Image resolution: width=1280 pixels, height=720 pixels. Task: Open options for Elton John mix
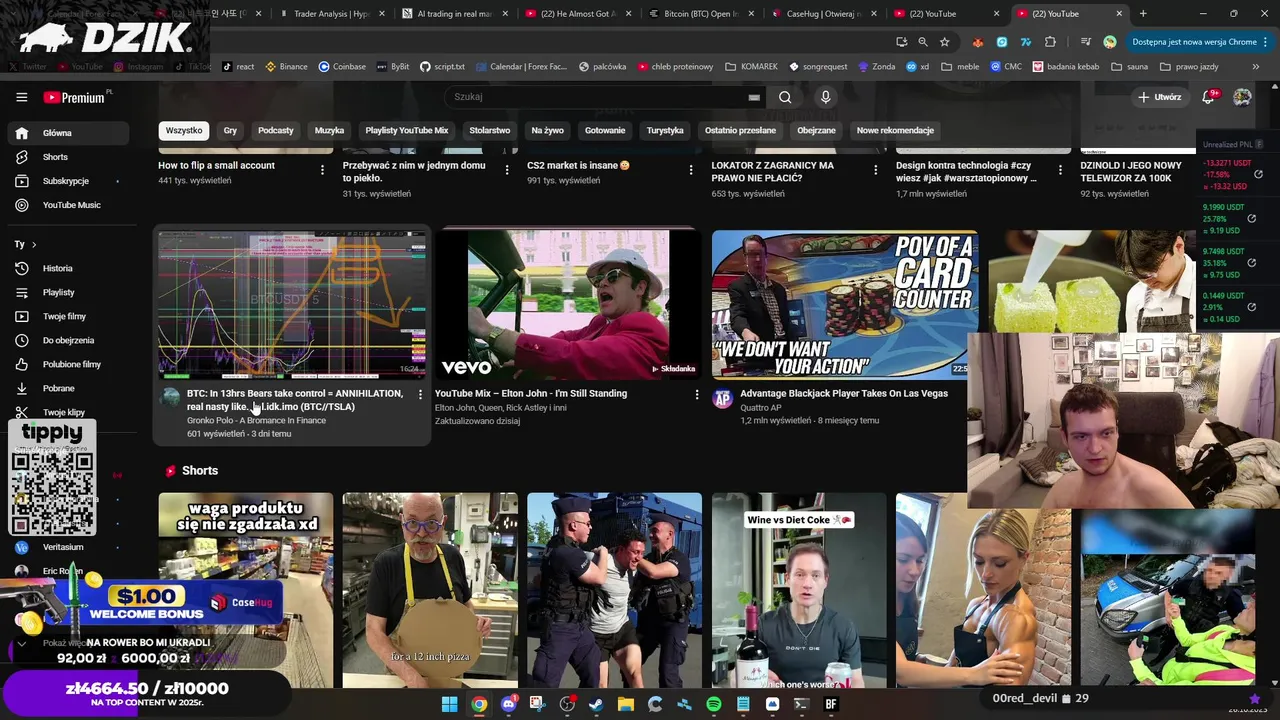tap(697, 395)
